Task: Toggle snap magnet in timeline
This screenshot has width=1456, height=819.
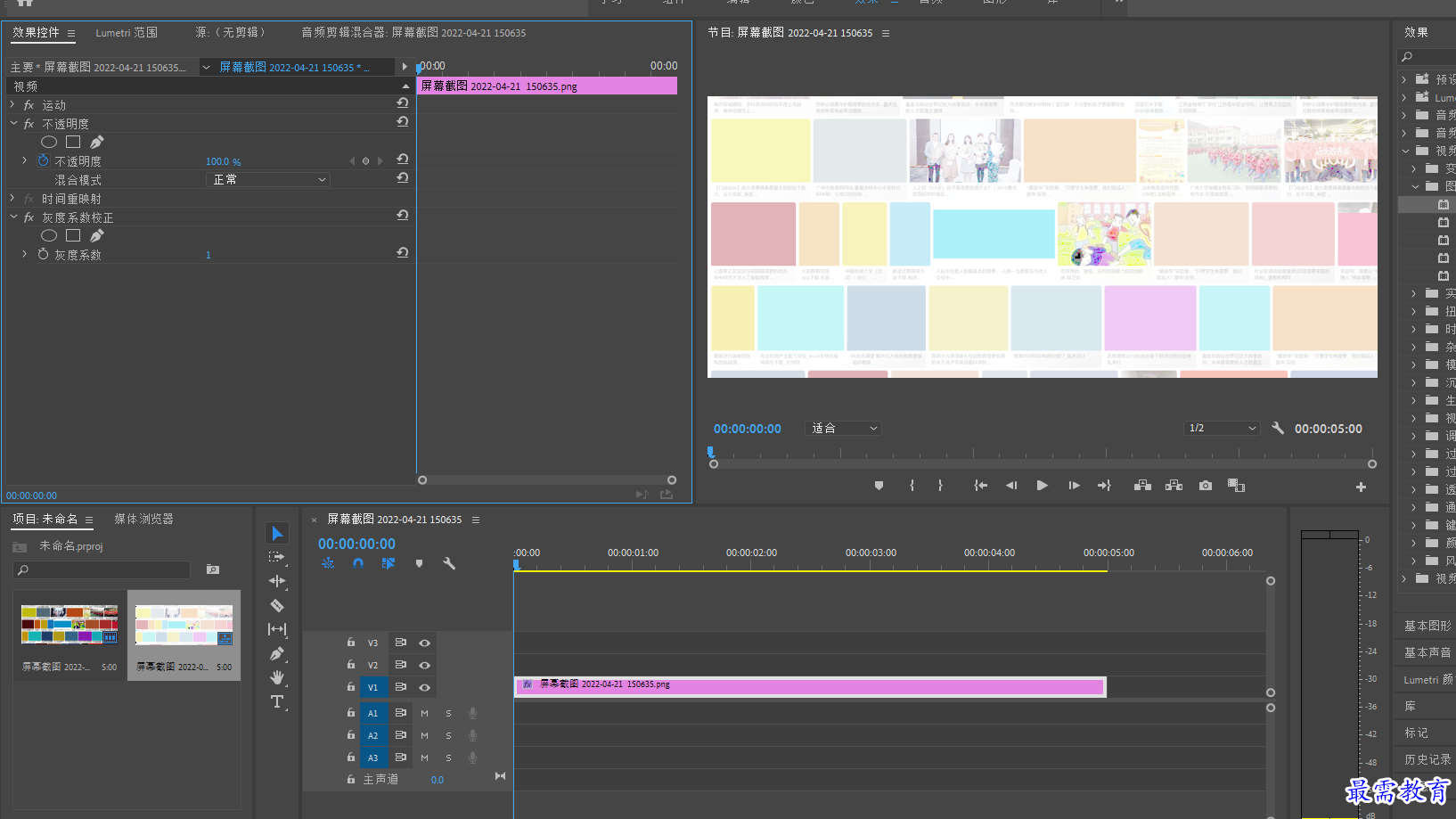Action: point(358,563)
